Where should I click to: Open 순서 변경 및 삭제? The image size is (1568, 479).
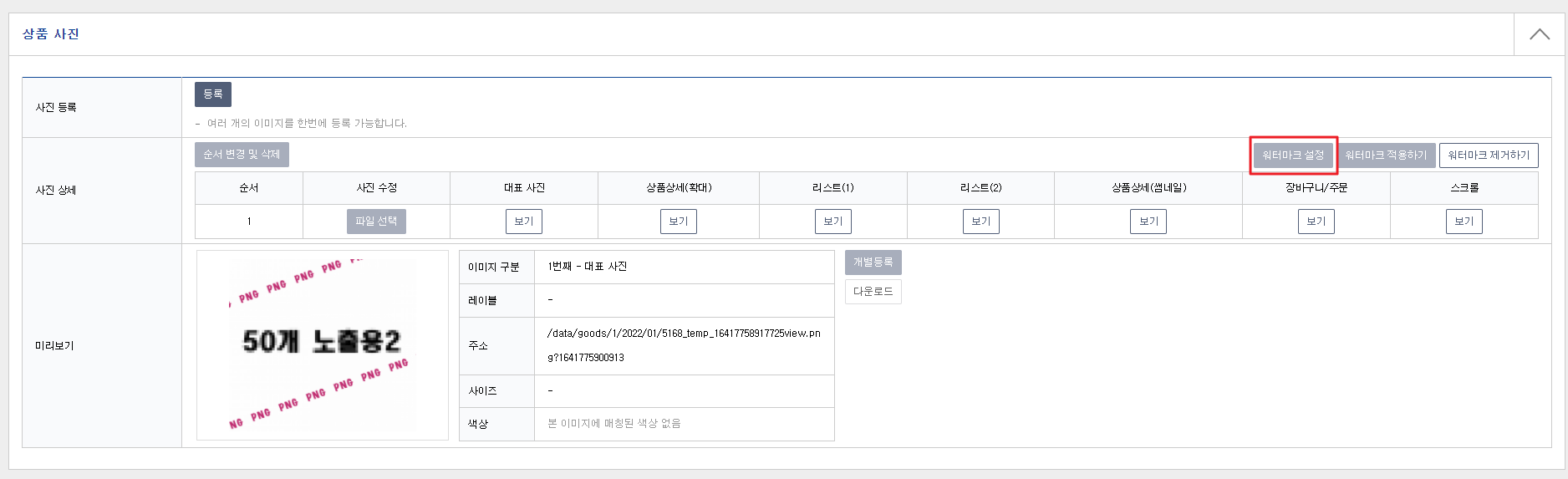click(242, 155)
